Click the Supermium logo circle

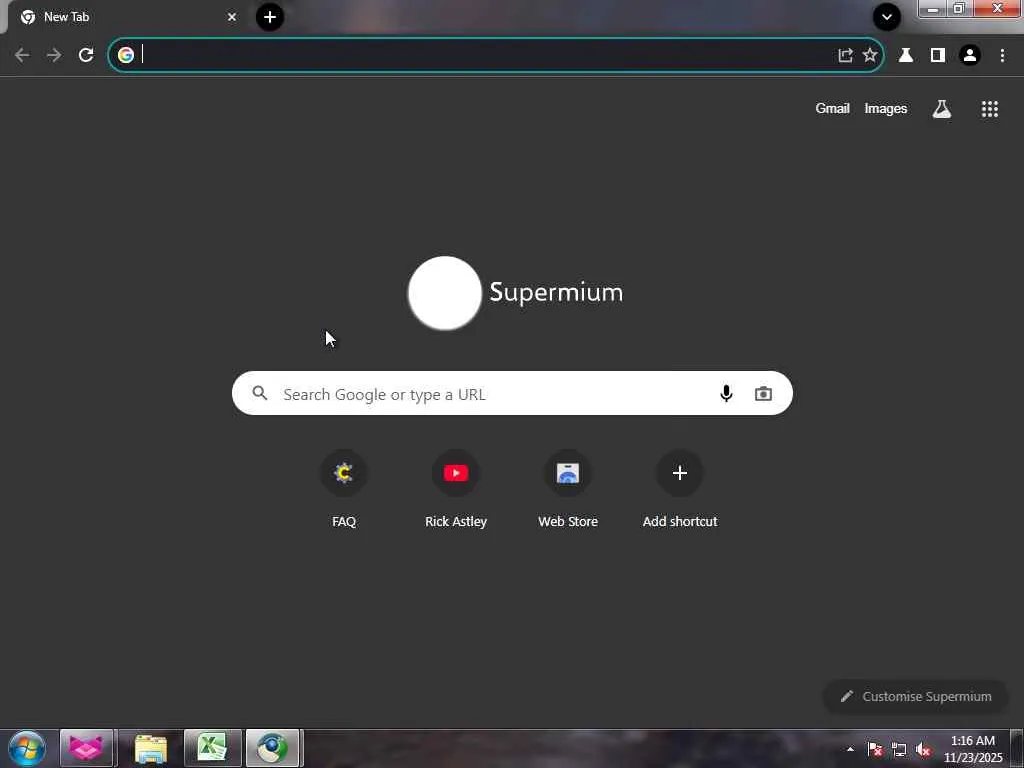point(445,293)
